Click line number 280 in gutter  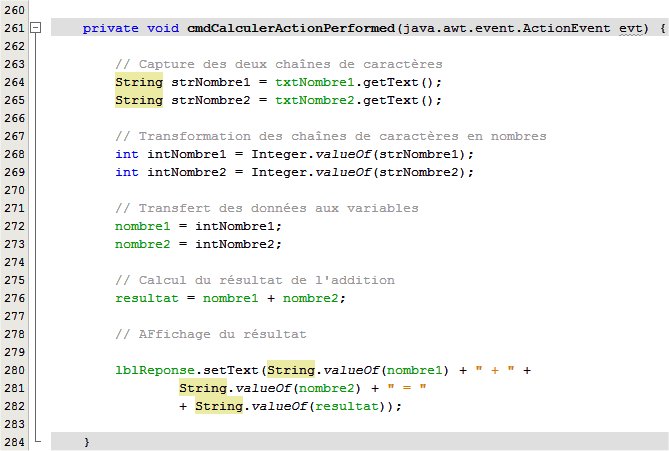(15, 370)
